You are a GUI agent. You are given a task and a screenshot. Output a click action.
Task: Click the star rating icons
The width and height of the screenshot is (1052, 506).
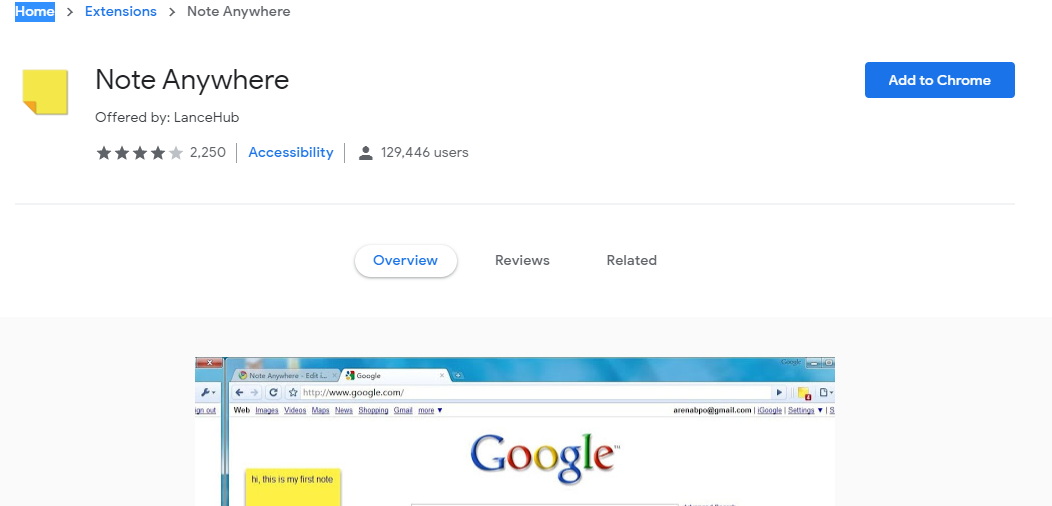click(140, 153)
